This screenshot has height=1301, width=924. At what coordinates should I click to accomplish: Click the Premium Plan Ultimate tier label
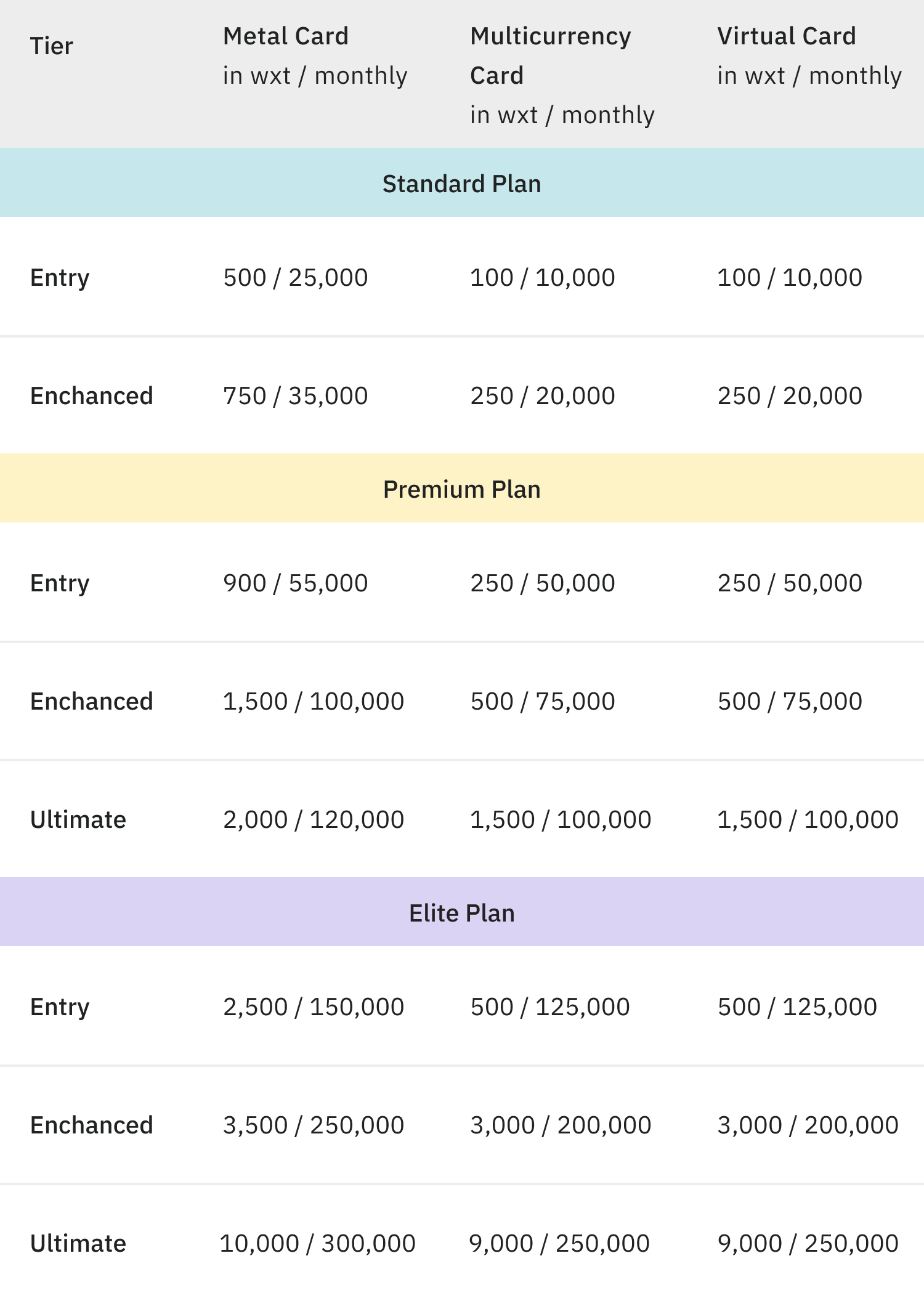78,820
